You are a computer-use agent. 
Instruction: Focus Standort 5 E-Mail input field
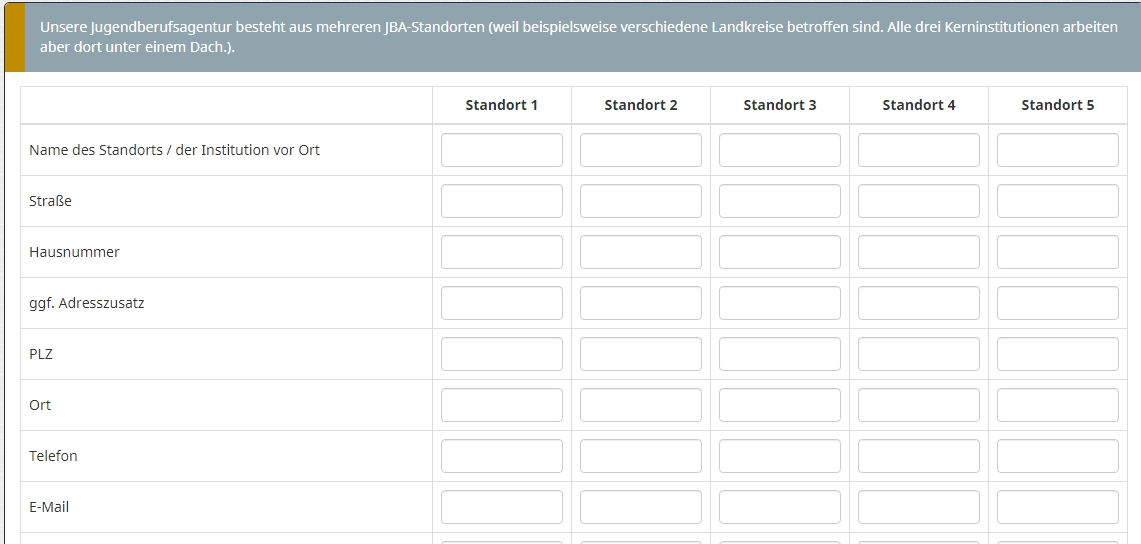pos(1057,507)
